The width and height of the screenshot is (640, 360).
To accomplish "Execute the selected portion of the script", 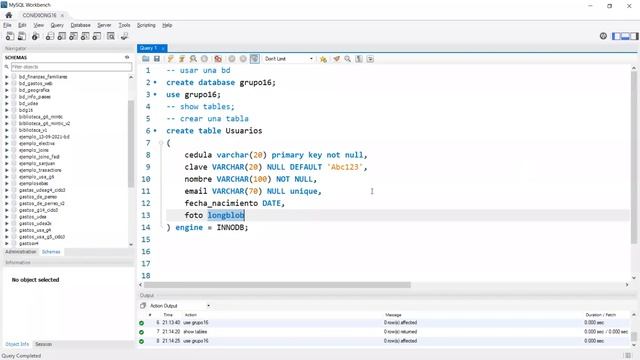I will (x=171, y=59).
